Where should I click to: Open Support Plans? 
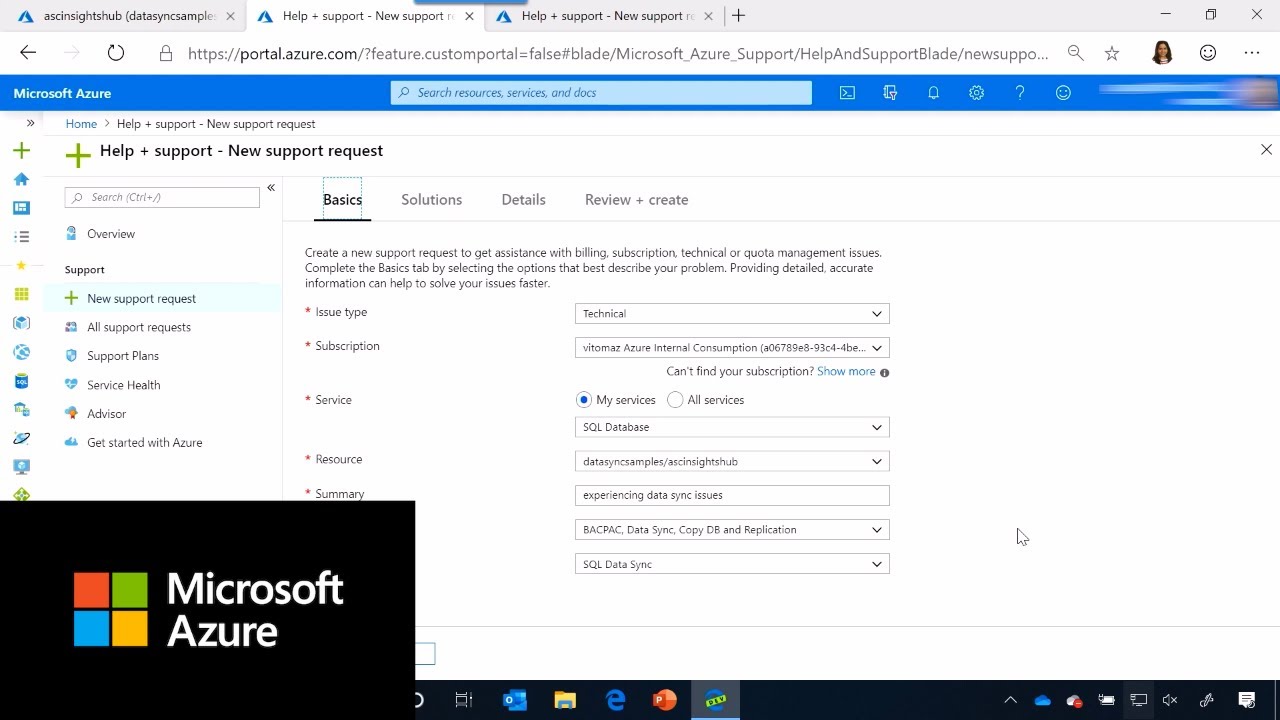coord(122,356)
